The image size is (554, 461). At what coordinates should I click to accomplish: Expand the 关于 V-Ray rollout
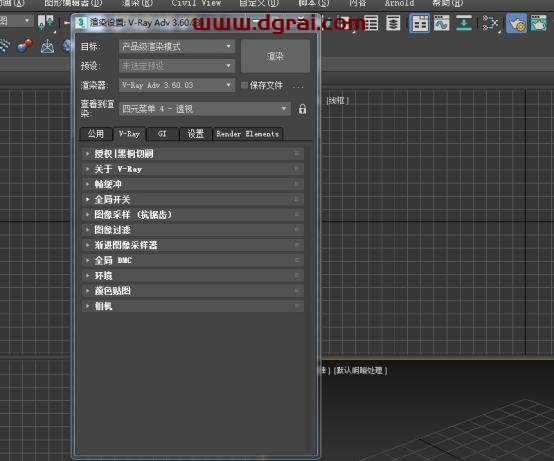coord(193,169)
